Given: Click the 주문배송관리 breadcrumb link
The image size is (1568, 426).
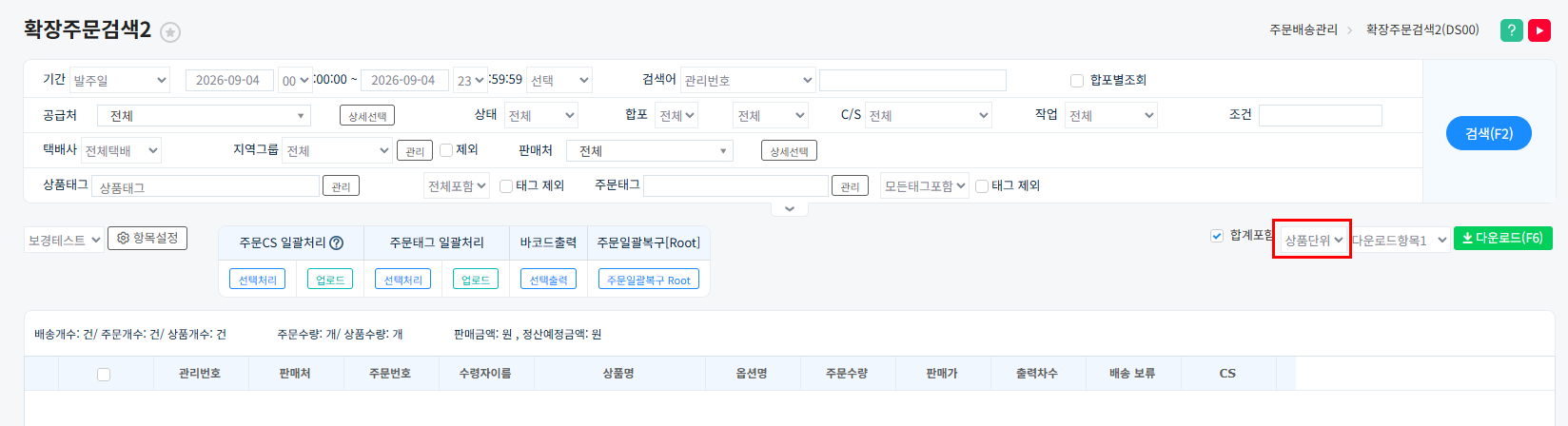Looking at the screenshot, I should [1303, 30].
